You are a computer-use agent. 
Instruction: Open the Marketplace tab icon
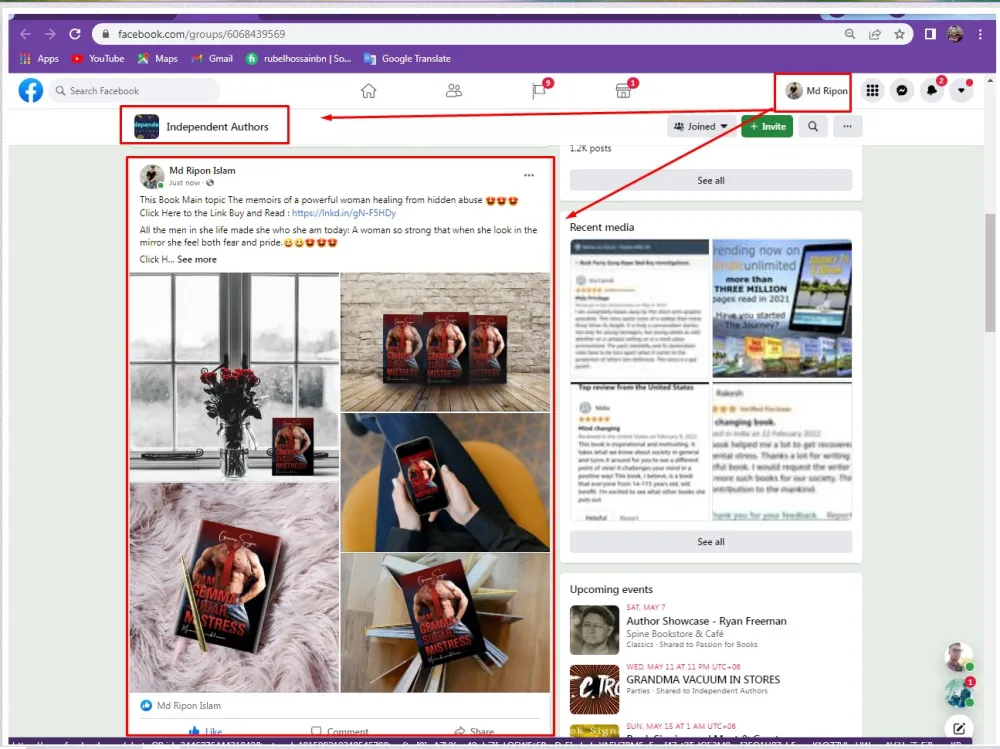click(x=624, y=91)
